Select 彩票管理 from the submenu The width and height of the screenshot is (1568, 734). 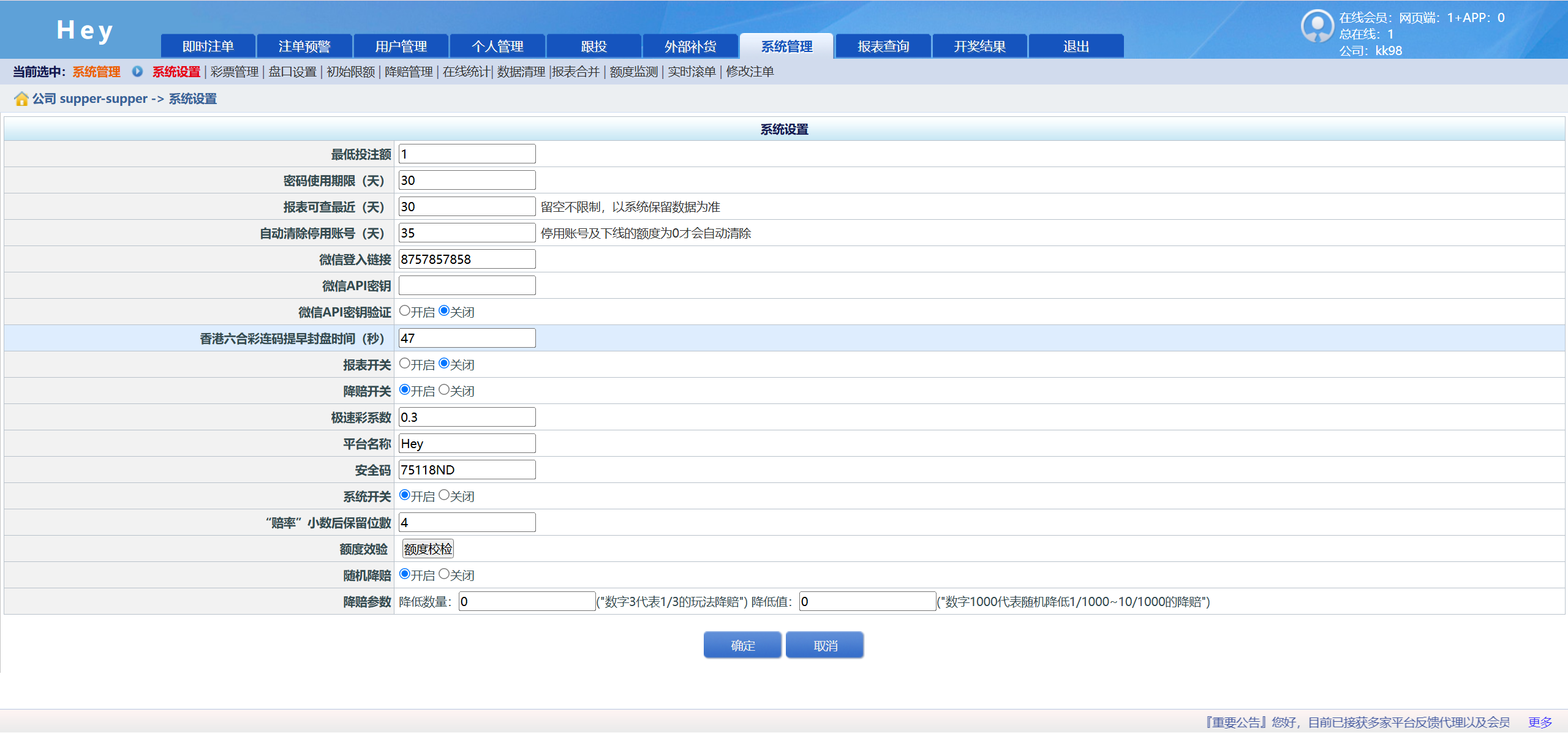click(x=235, y=72)
